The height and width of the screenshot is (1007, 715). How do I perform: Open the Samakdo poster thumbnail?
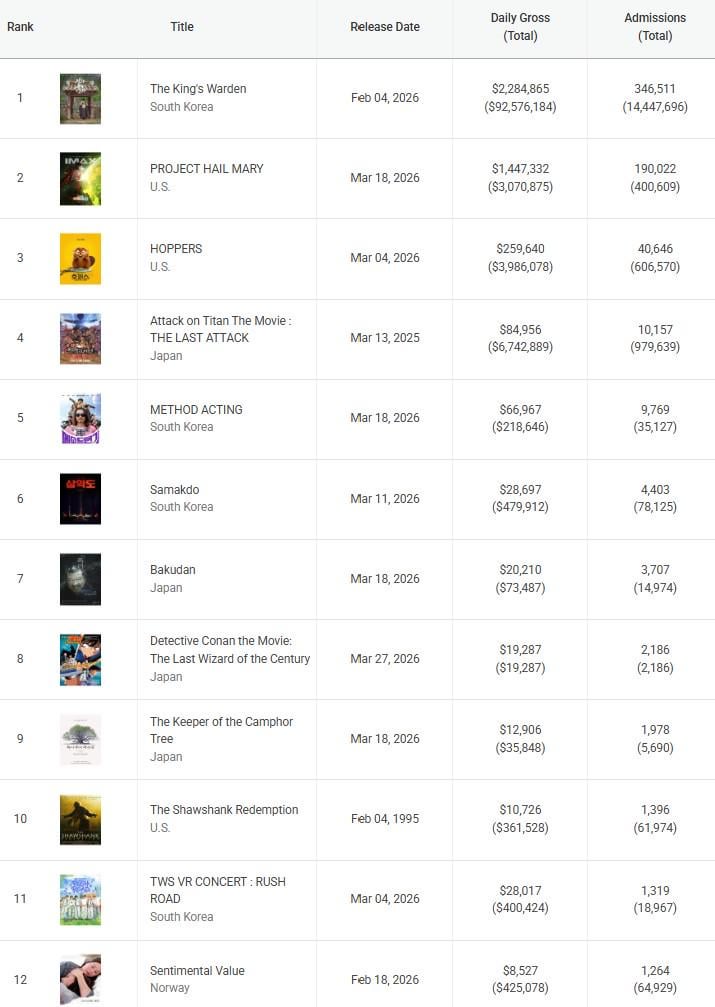point(80,498)
